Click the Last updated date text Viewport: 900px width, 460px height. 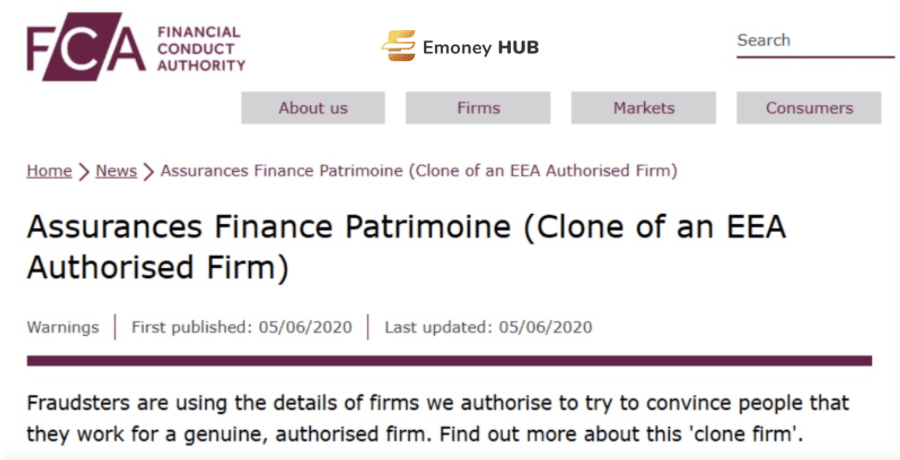[x=488, y=327]
